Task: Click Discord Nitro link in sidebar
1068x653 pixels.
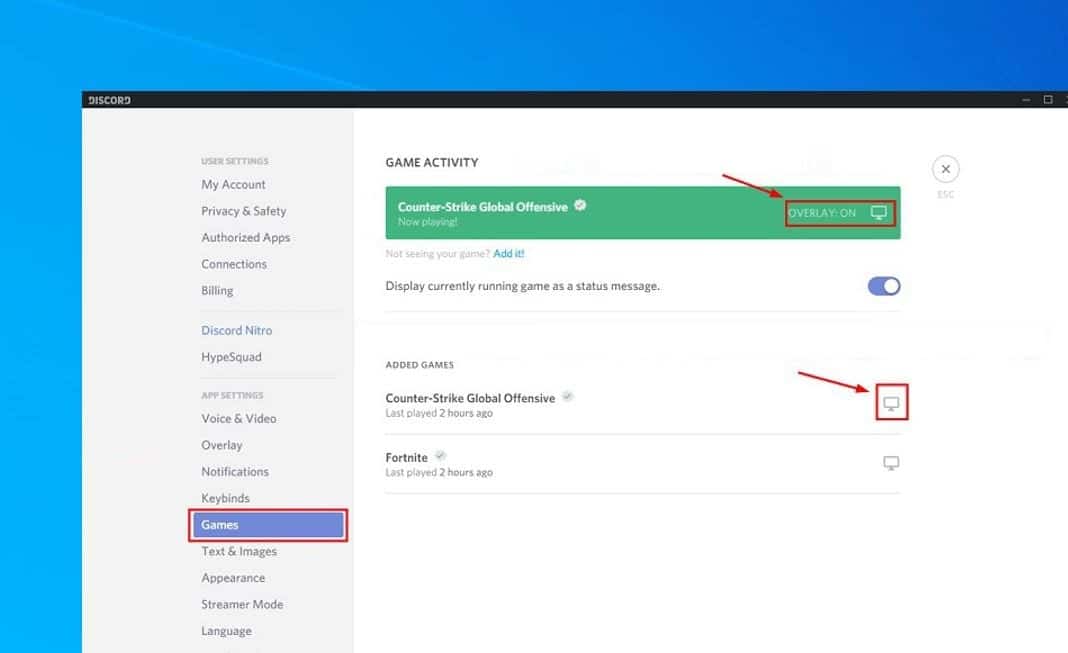Action: click(x=236, y=330)
